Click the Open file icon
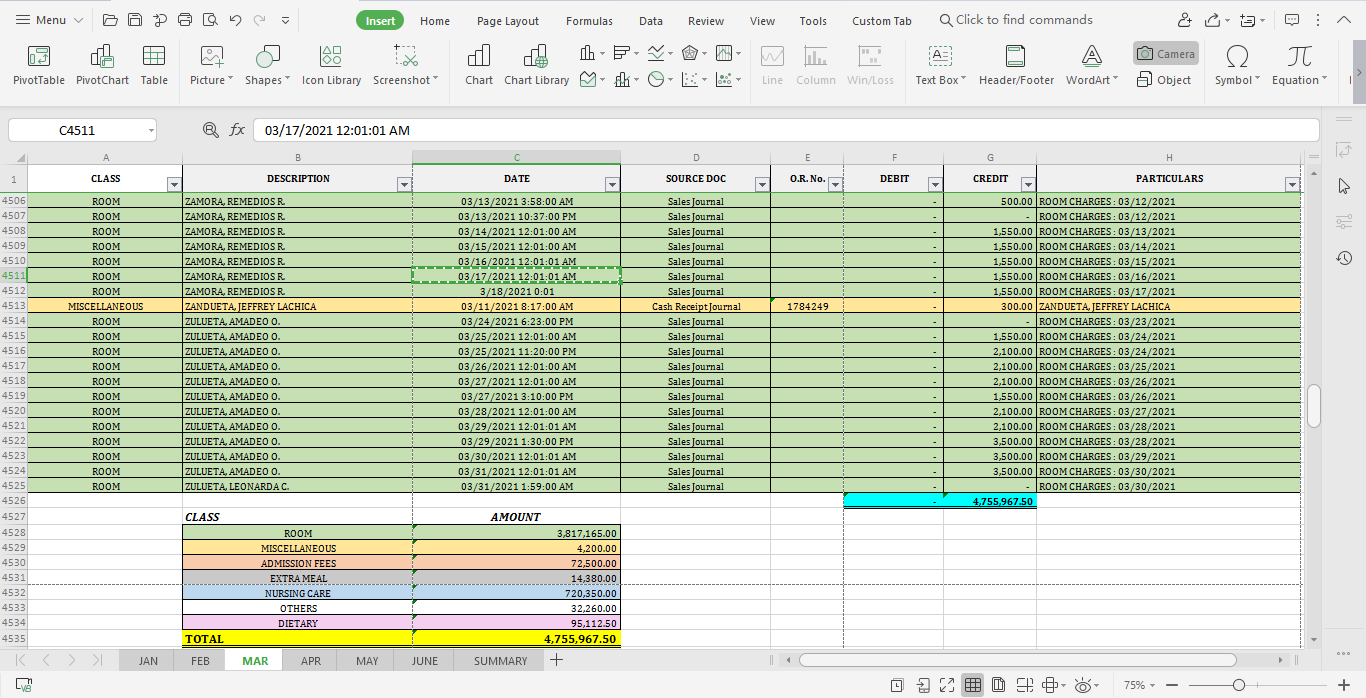Viewport: 1366px width, 698px height. coord(110,20)
